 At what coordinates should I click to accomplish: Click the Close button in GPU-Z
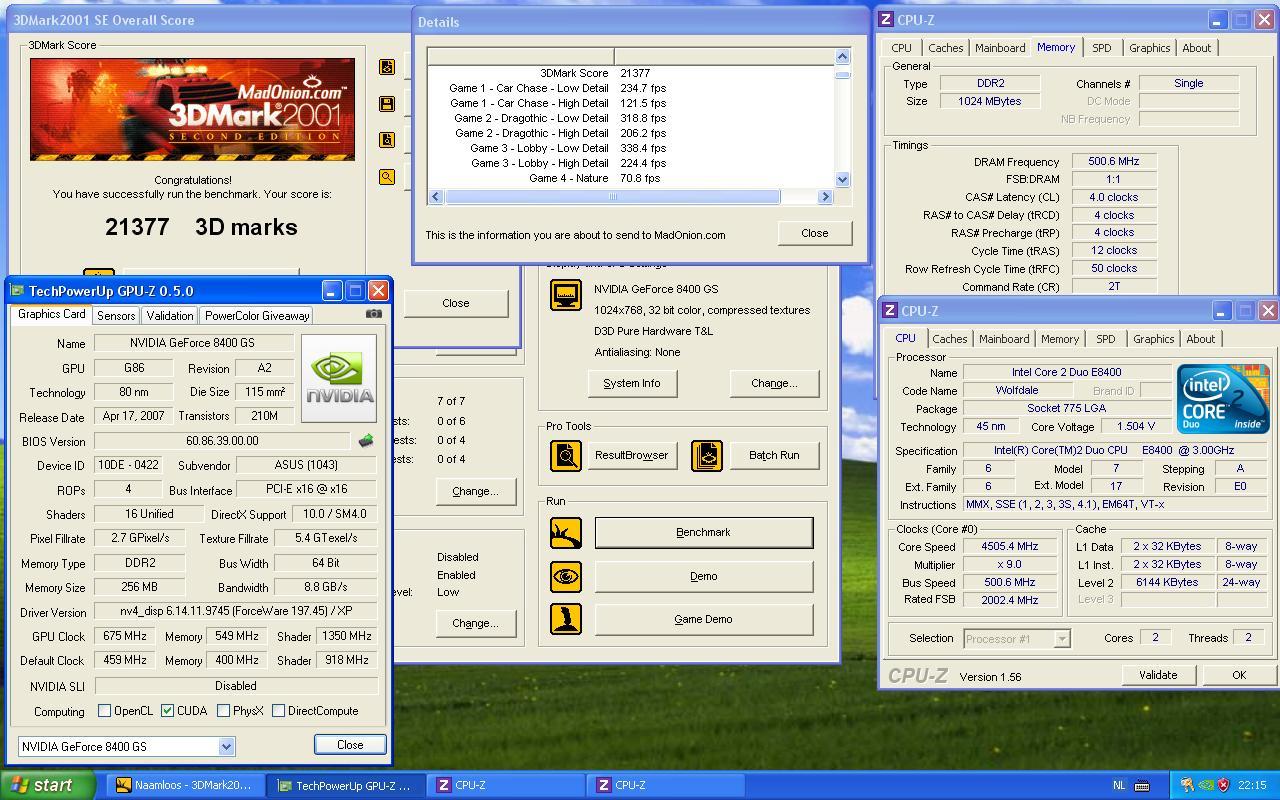point(350,745)
